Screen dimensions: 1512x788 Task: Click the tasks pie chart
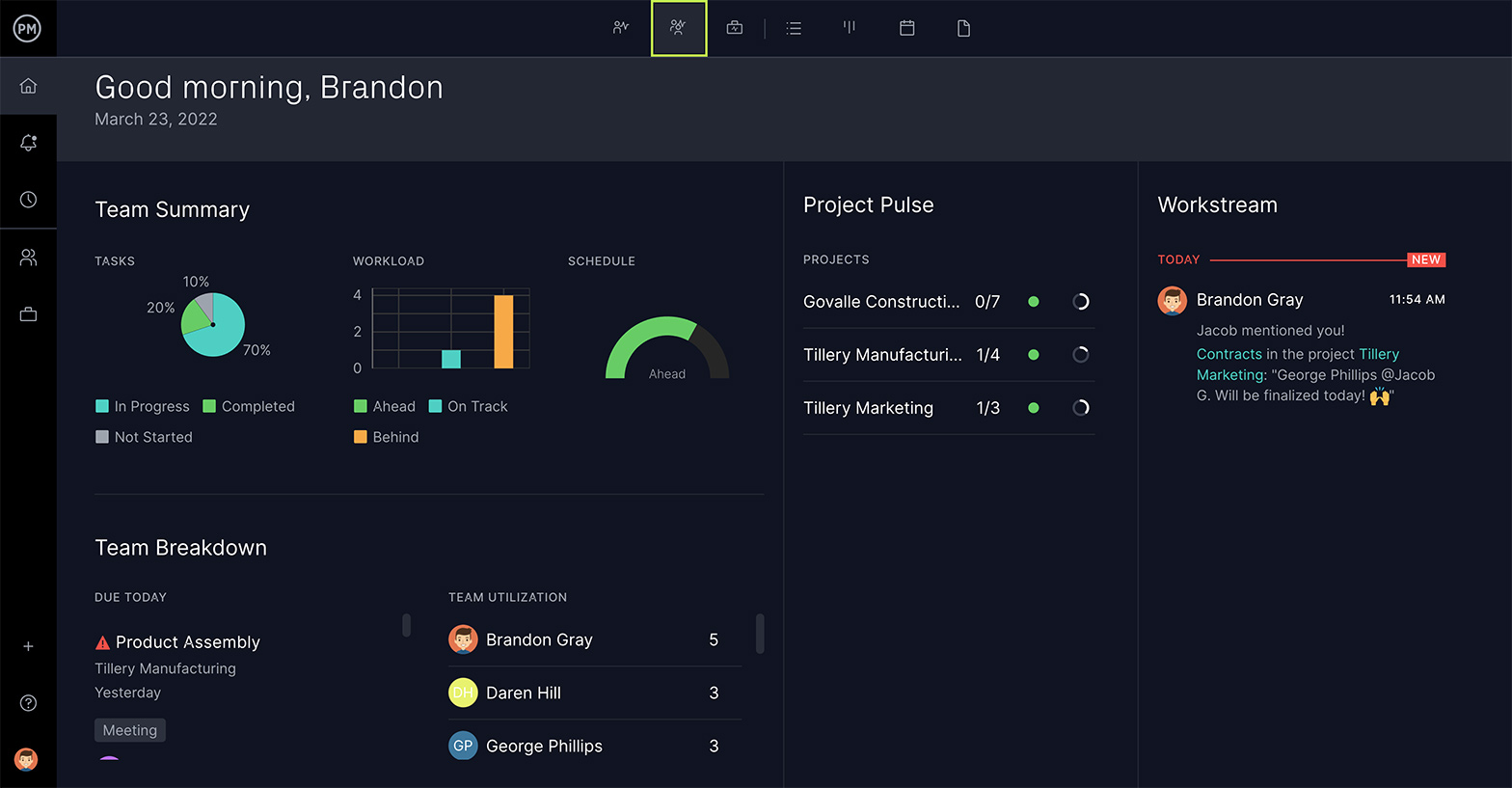pos(213,324)
